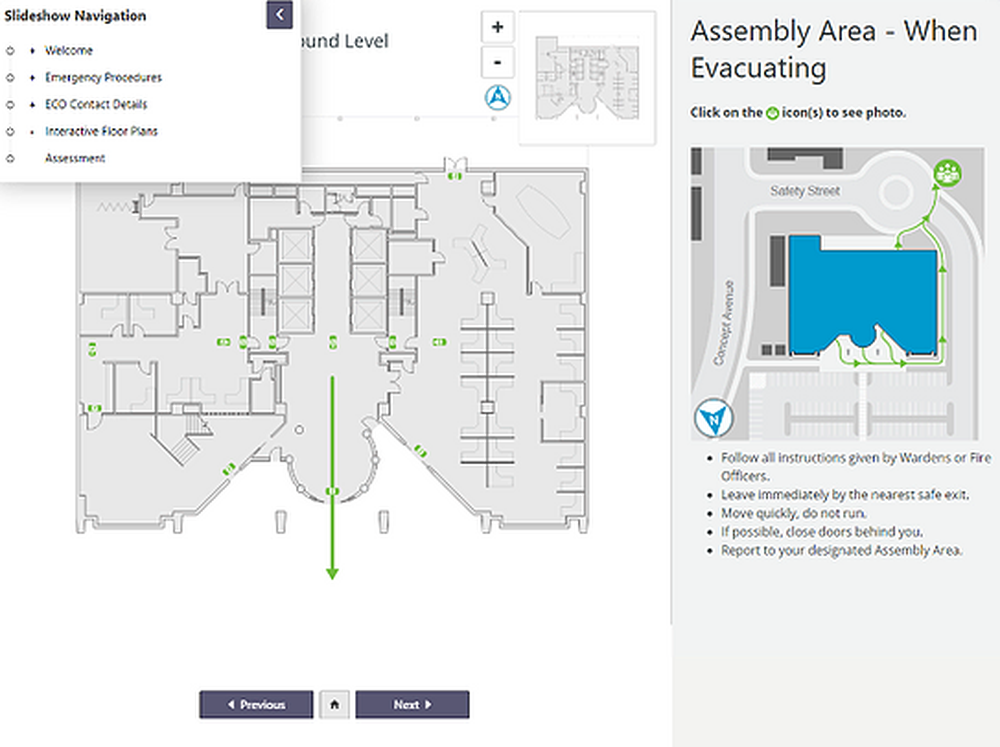Click 'Leave immediately by the nearest safe exit.' text
1000x747 pixels.
(x=845, y=494)
